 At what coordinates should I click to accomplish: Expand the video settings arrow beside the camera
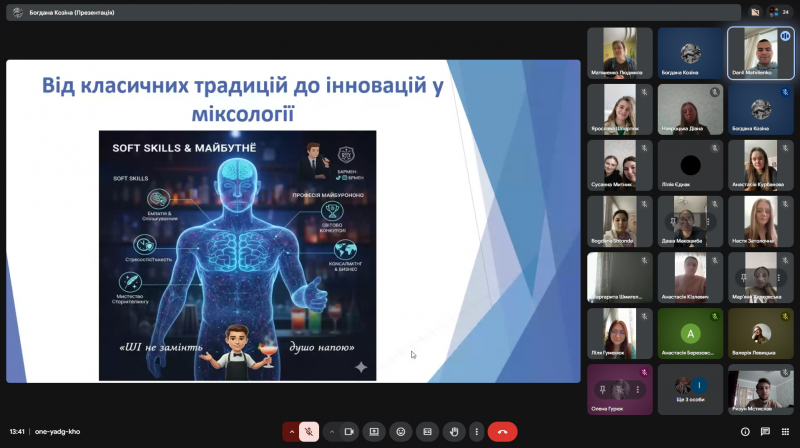tap(331, 431)
